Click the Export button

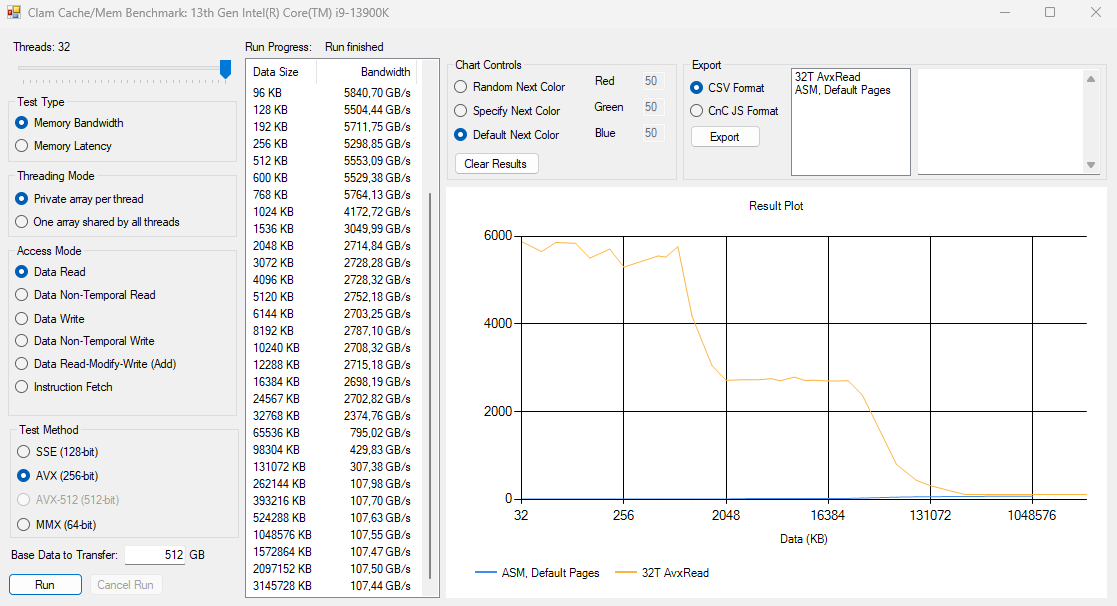coord(725,137)
